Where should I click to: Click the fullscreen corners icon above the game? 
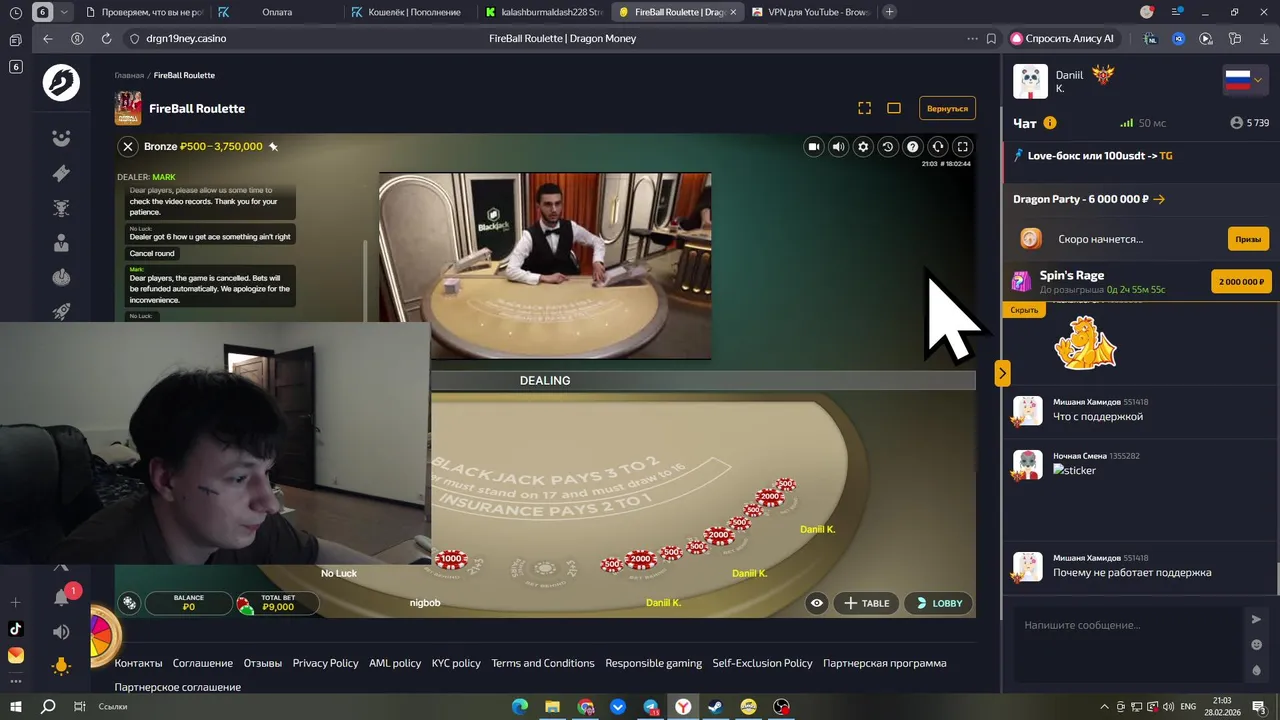865,108
